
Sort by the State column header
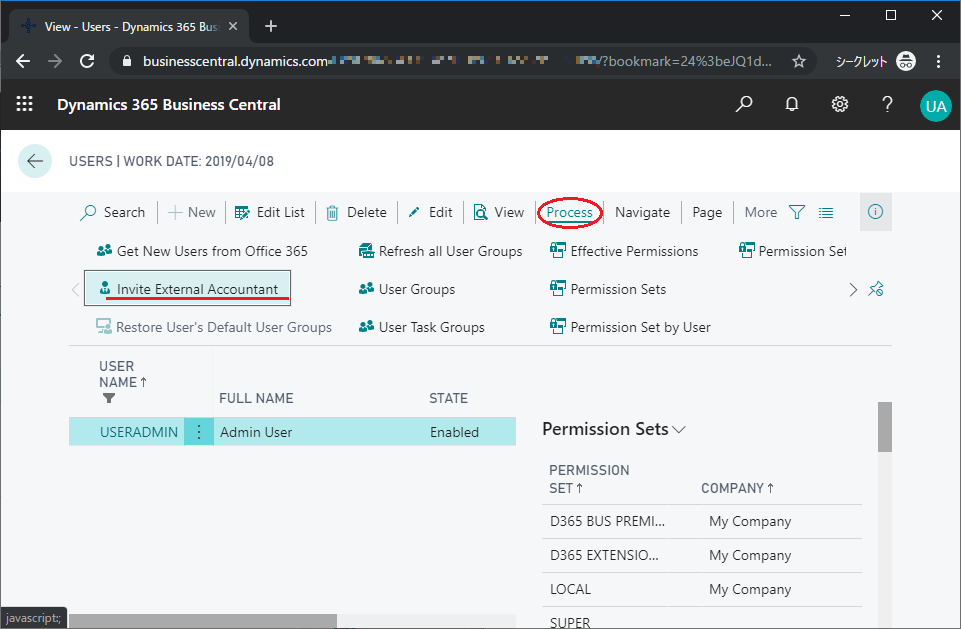(x=449, y=398)
